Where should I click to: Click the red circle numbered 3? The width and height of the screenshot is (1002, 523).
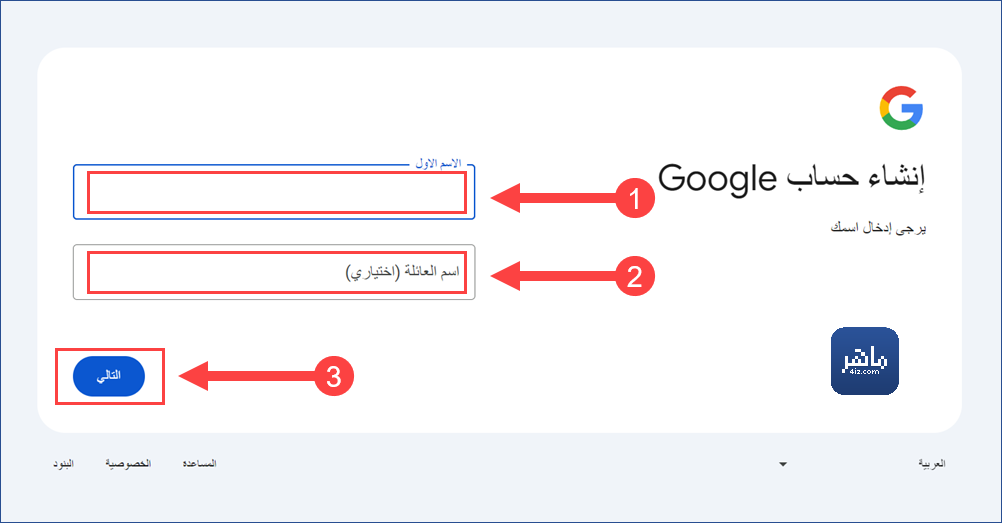tap(334, 376)
